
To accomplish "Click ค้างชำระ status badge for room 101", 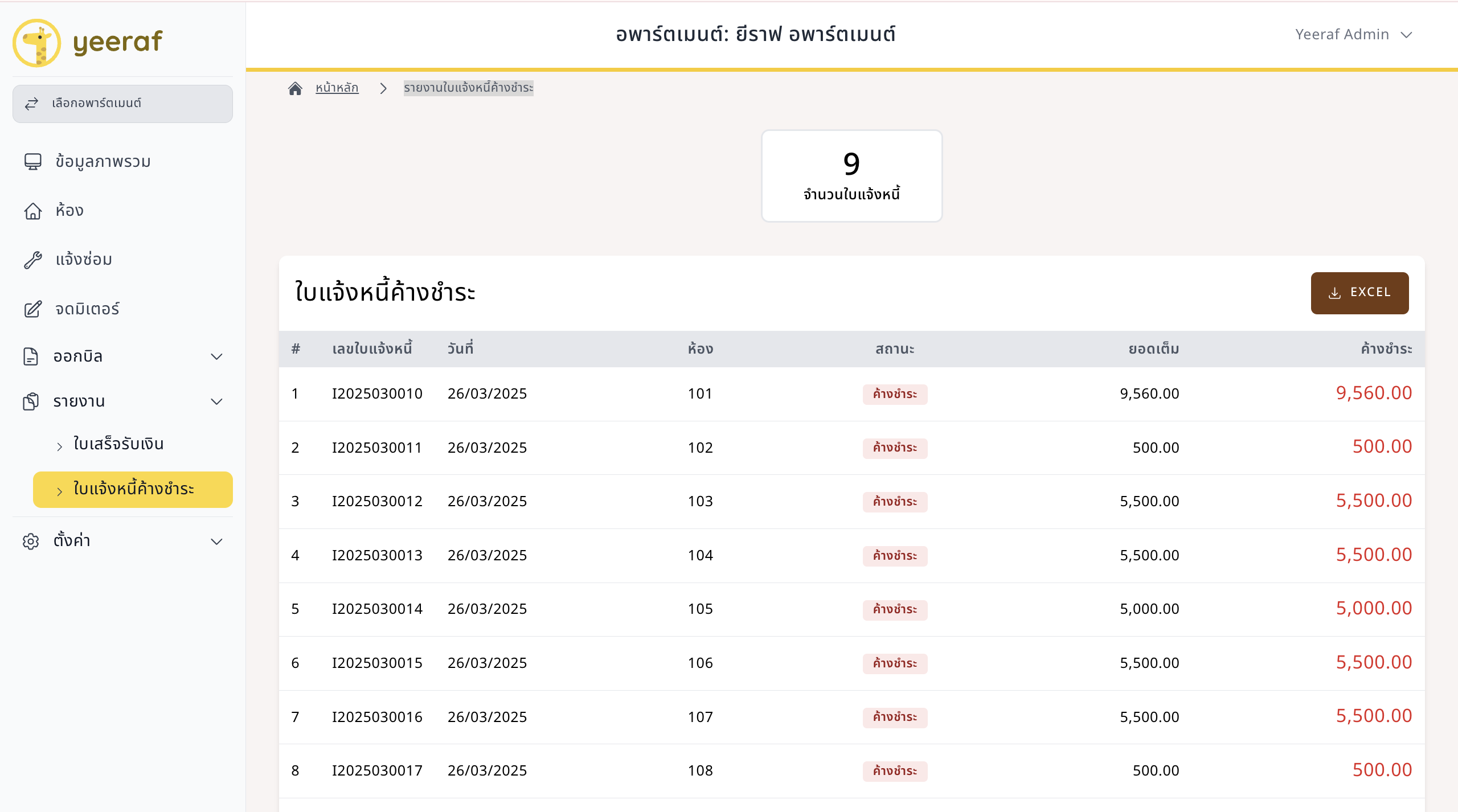I will 895,394.
